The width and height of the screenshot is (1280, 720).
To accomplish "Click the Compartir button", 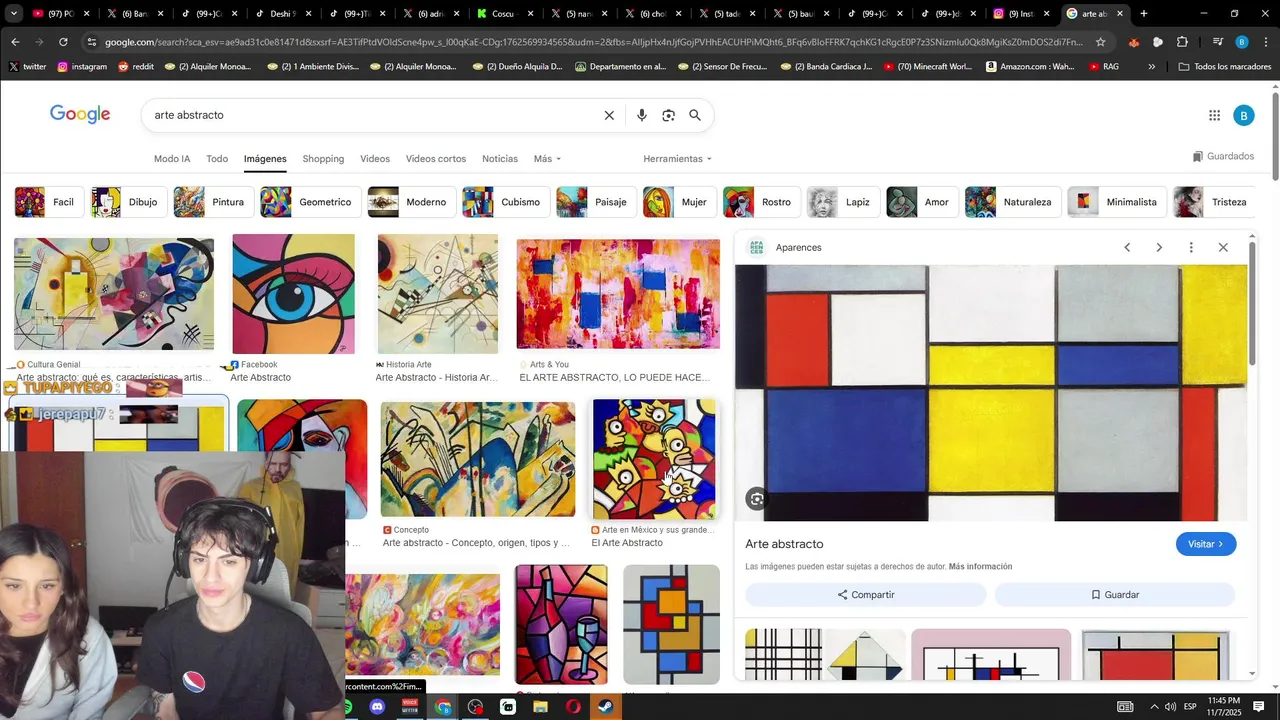I will [x=866, y=595].
